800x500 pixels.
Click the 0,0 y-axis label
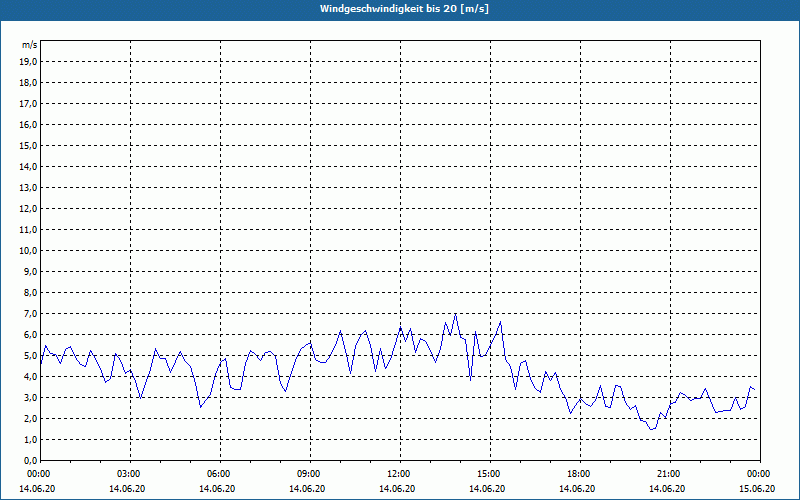[30, 461]
